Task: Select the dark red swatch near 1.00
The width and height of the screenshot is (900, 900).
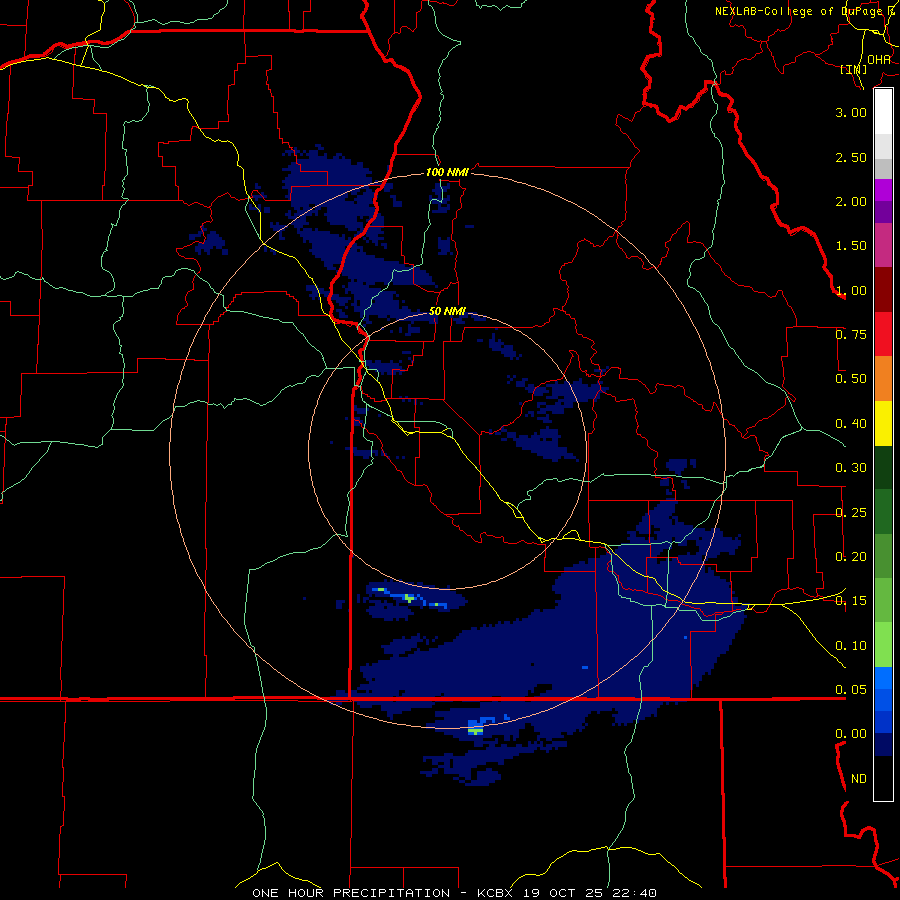Action: click(883, 290)
